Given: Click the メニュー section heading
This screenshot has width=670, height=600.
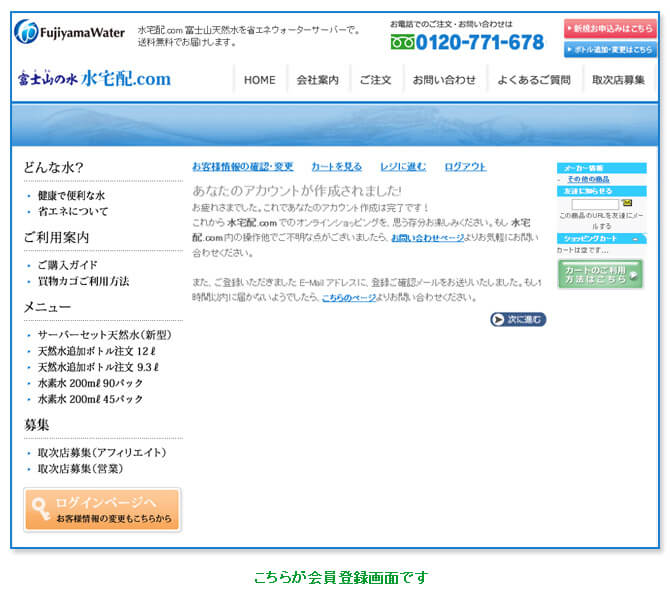Looking at the screenshot, I should pyautogui.click(x=47, y=307).
